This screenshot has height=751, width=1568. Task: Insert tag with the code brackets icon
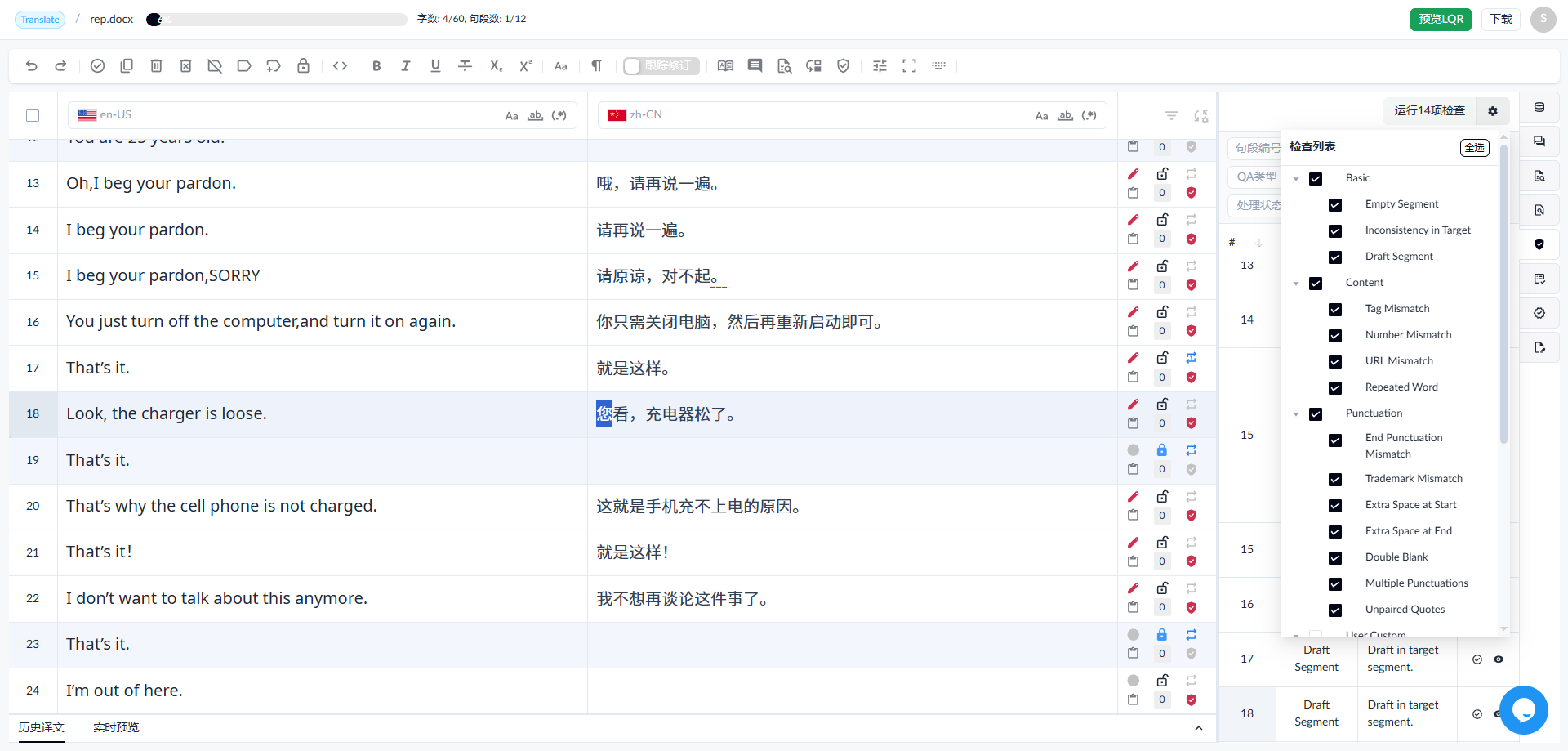point(341,66)
